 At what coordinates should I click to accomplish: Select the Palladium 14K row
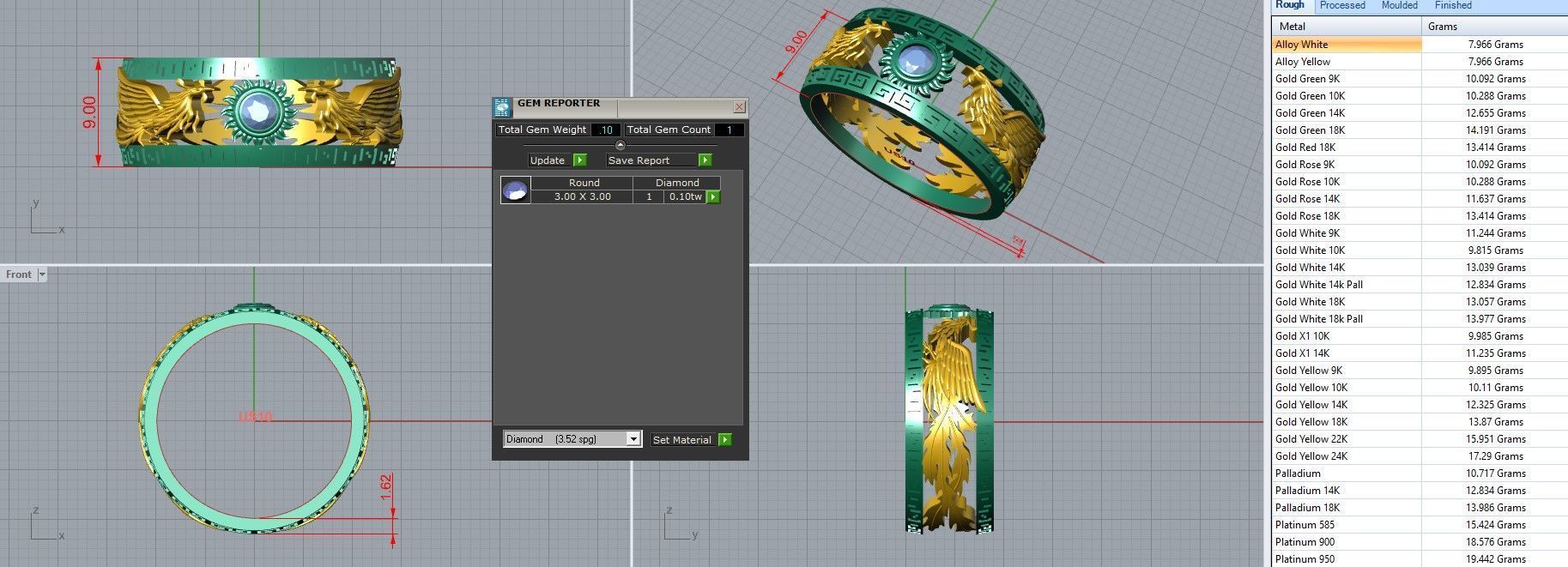pos(1420,491)
